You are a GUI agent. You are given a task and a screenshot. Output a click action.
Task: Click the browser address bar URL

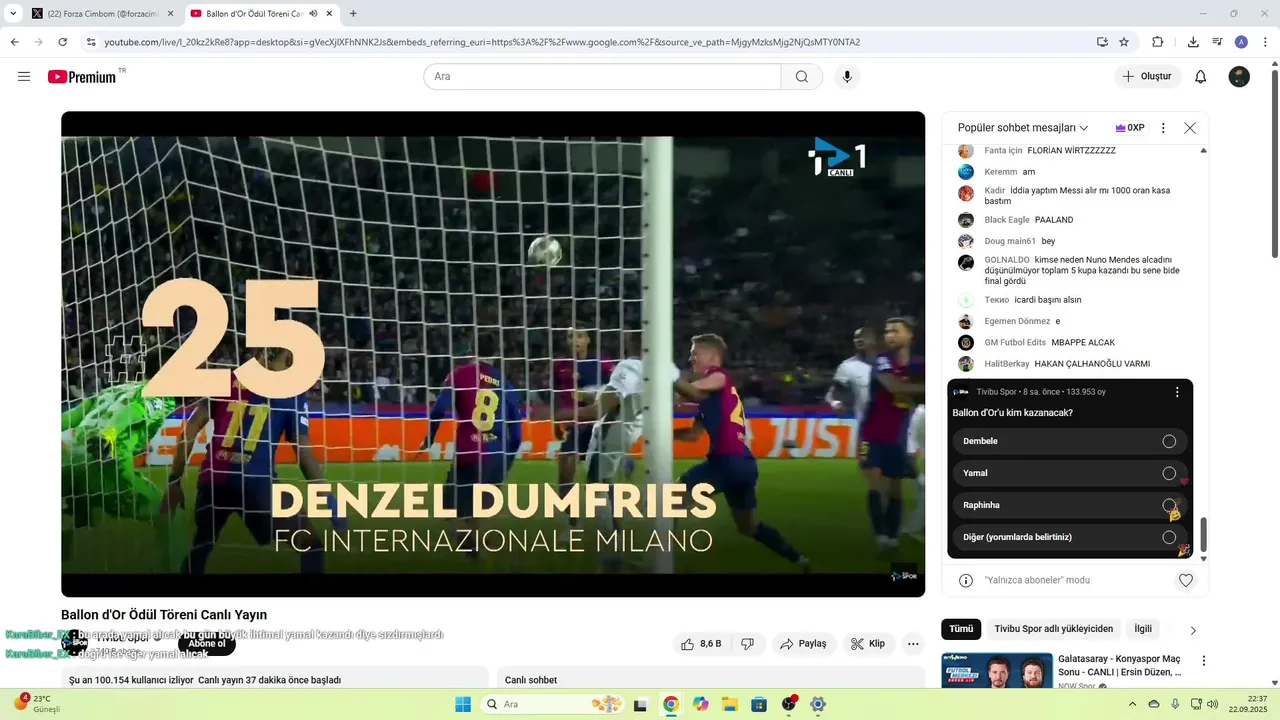pyautogui.click(x=482, y=42)
